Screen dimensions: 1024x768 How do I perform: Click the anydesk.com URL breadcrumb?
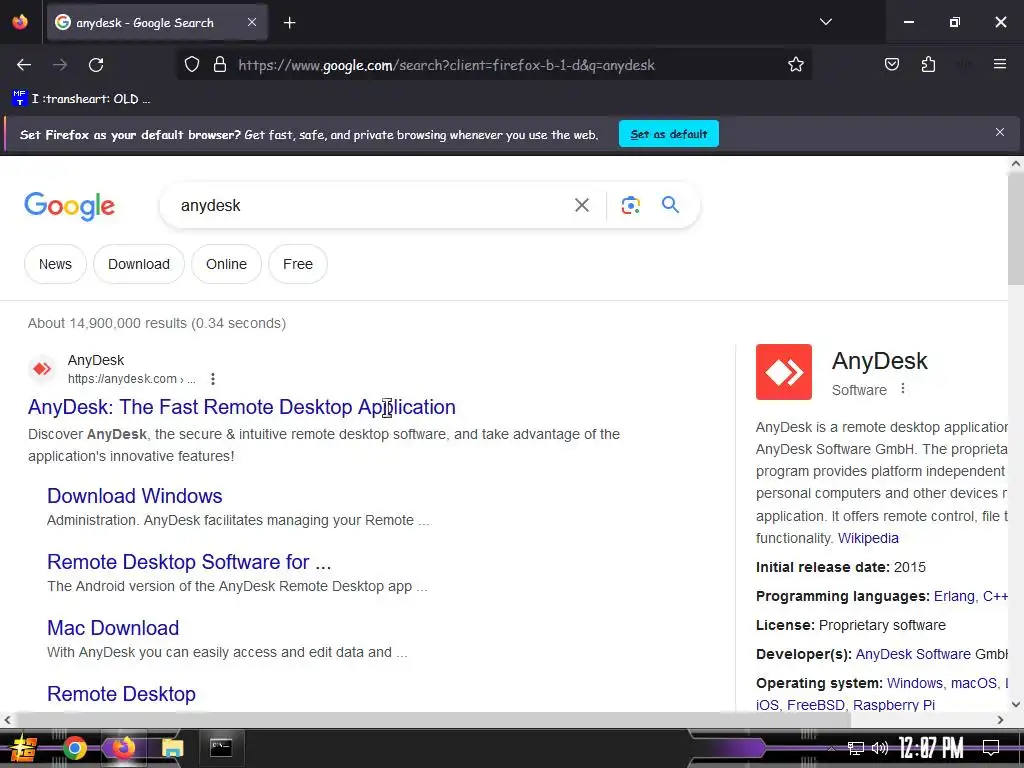pyautogui.click(x=131, y=379)
